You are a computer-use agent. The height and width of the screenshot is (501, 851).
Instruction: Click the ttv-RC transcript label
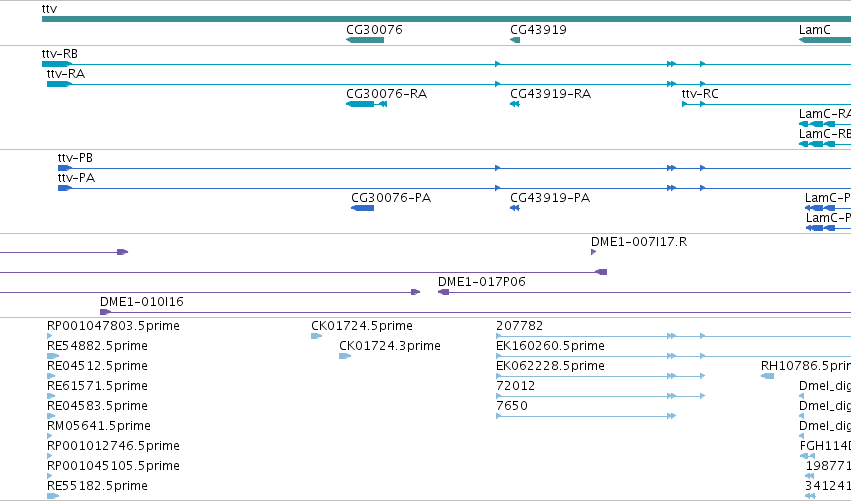700,94
